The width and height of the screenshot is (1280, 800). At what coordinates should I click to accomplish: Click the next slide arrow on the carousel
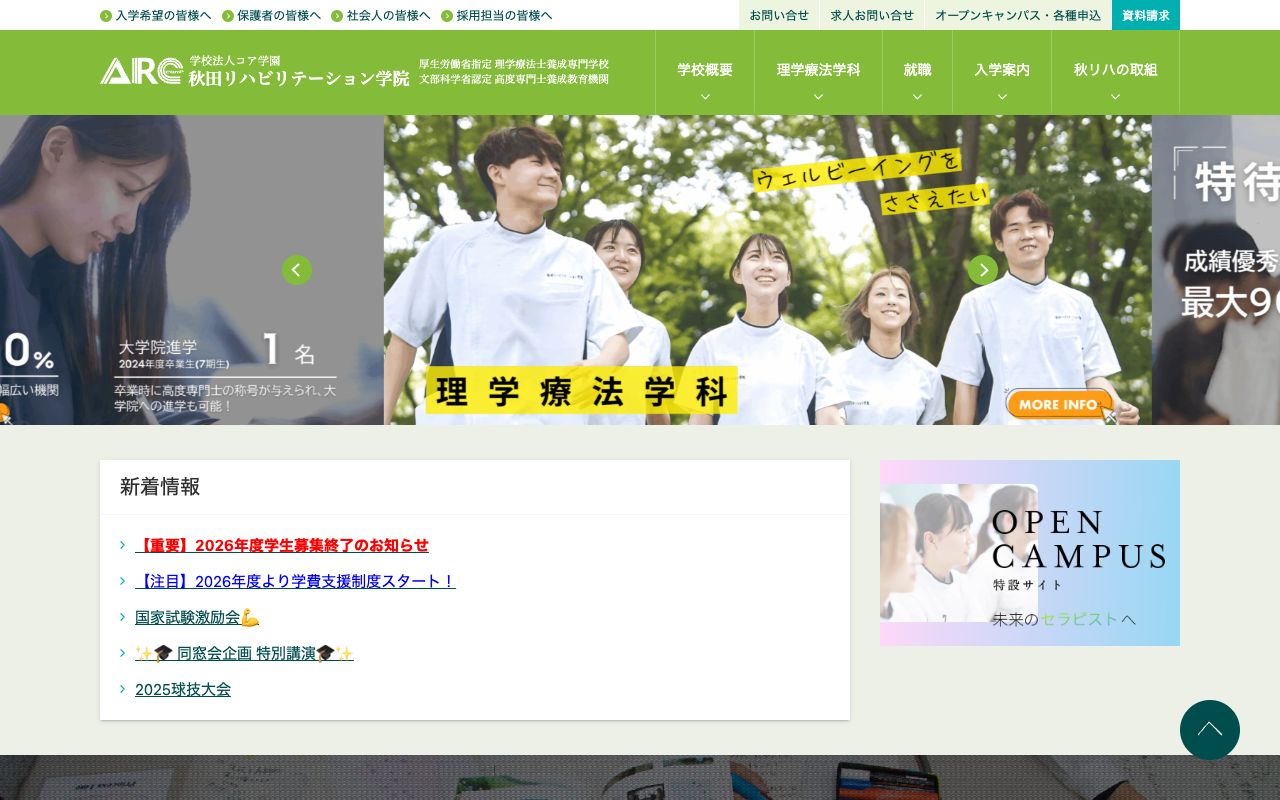click(983, 270)
